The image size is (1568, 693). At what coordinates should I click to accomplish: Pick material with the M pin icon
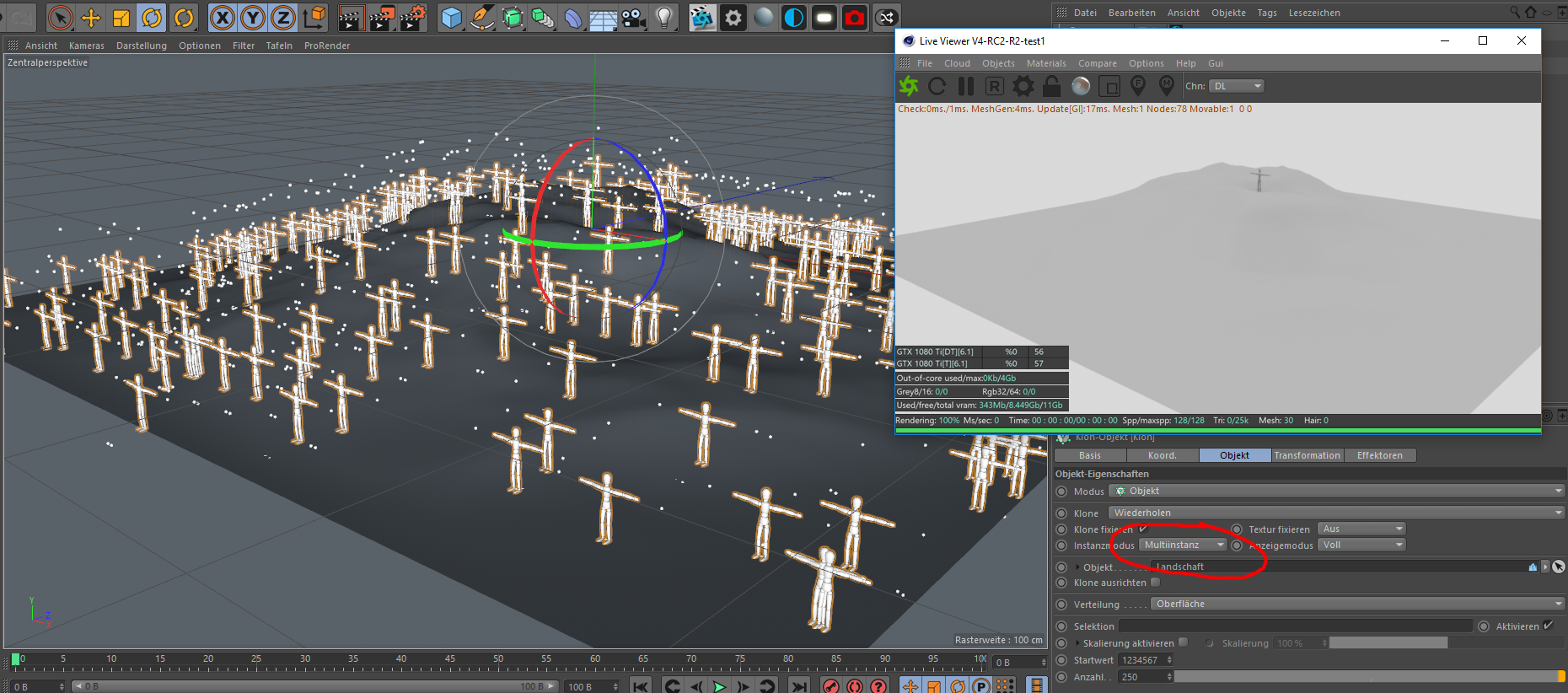(1167, 86)
